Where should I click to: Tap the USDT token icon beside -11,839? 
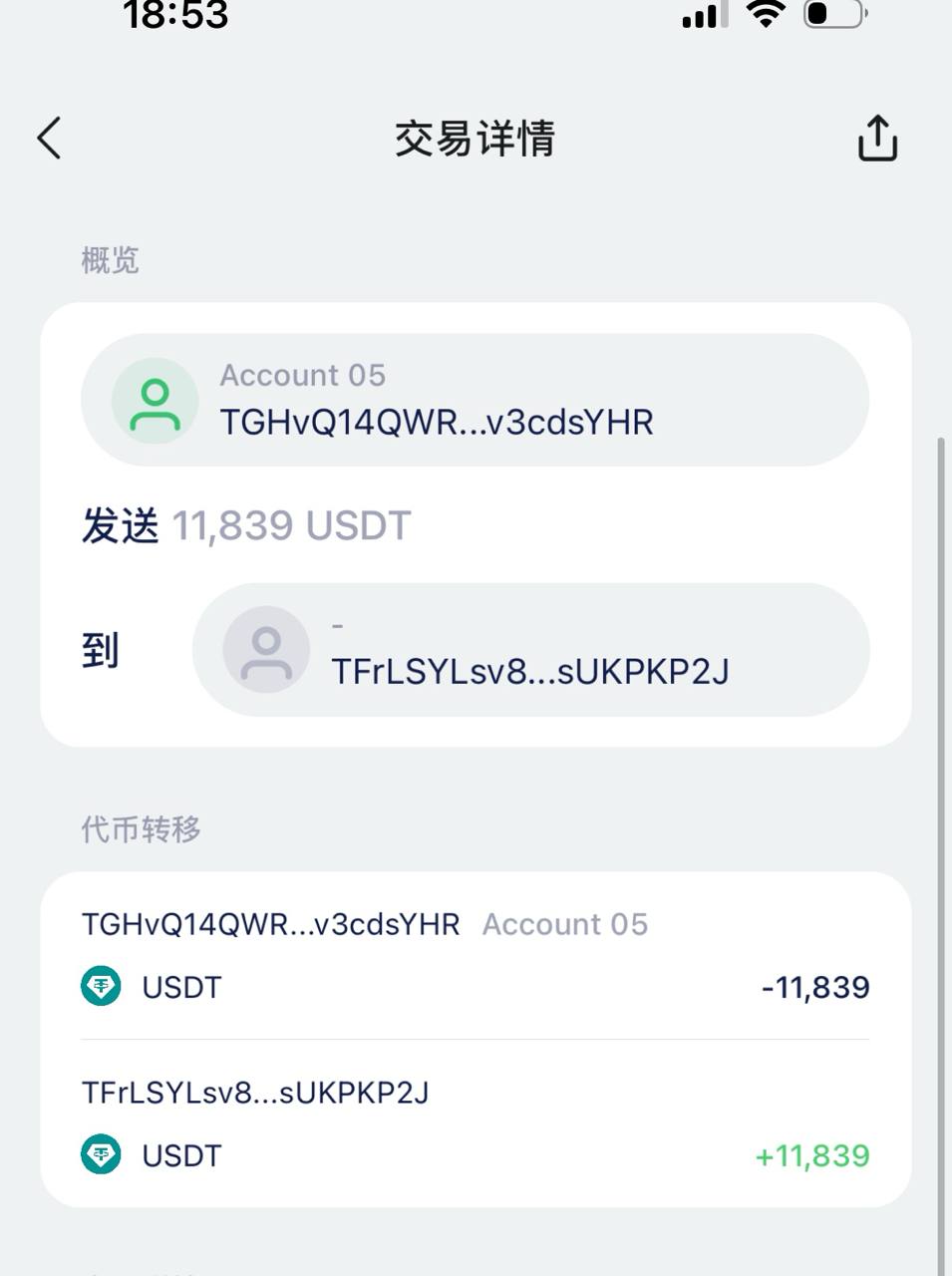tap(101, 987)
